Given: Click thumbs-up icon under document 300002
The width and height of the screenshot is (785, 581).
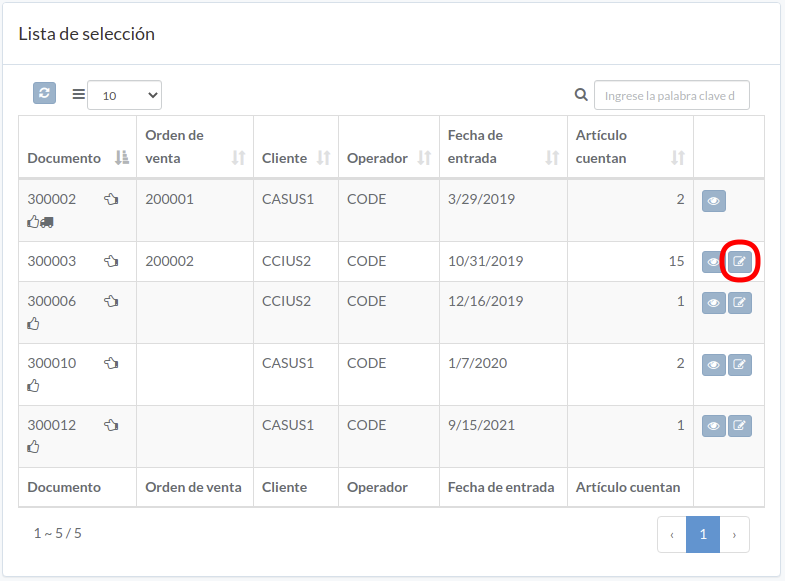Looking at the screenshot, I should (33, 222).
